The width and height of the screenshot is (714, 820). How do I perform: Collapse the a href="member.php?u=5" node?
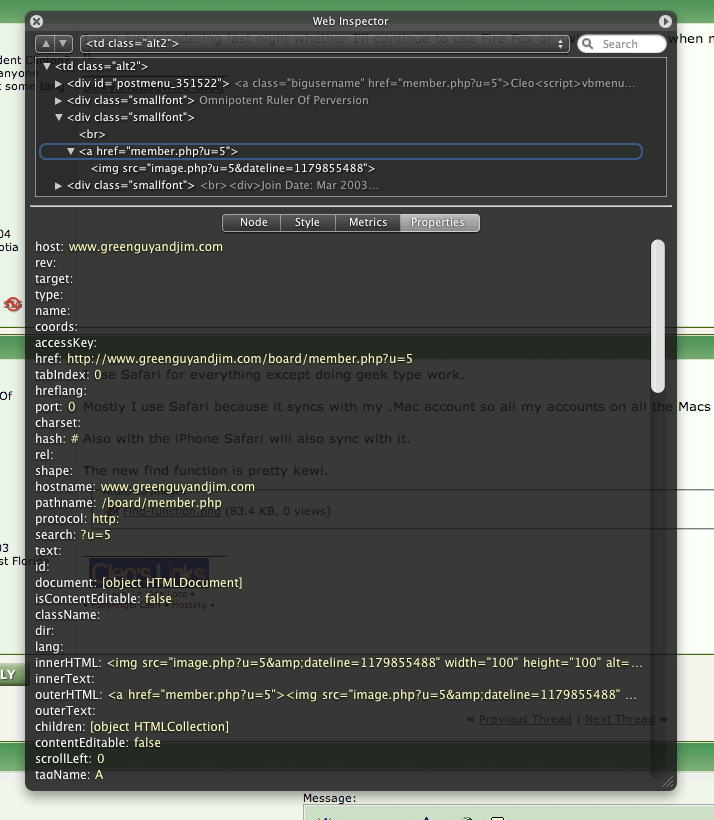(x=71, y=152)
